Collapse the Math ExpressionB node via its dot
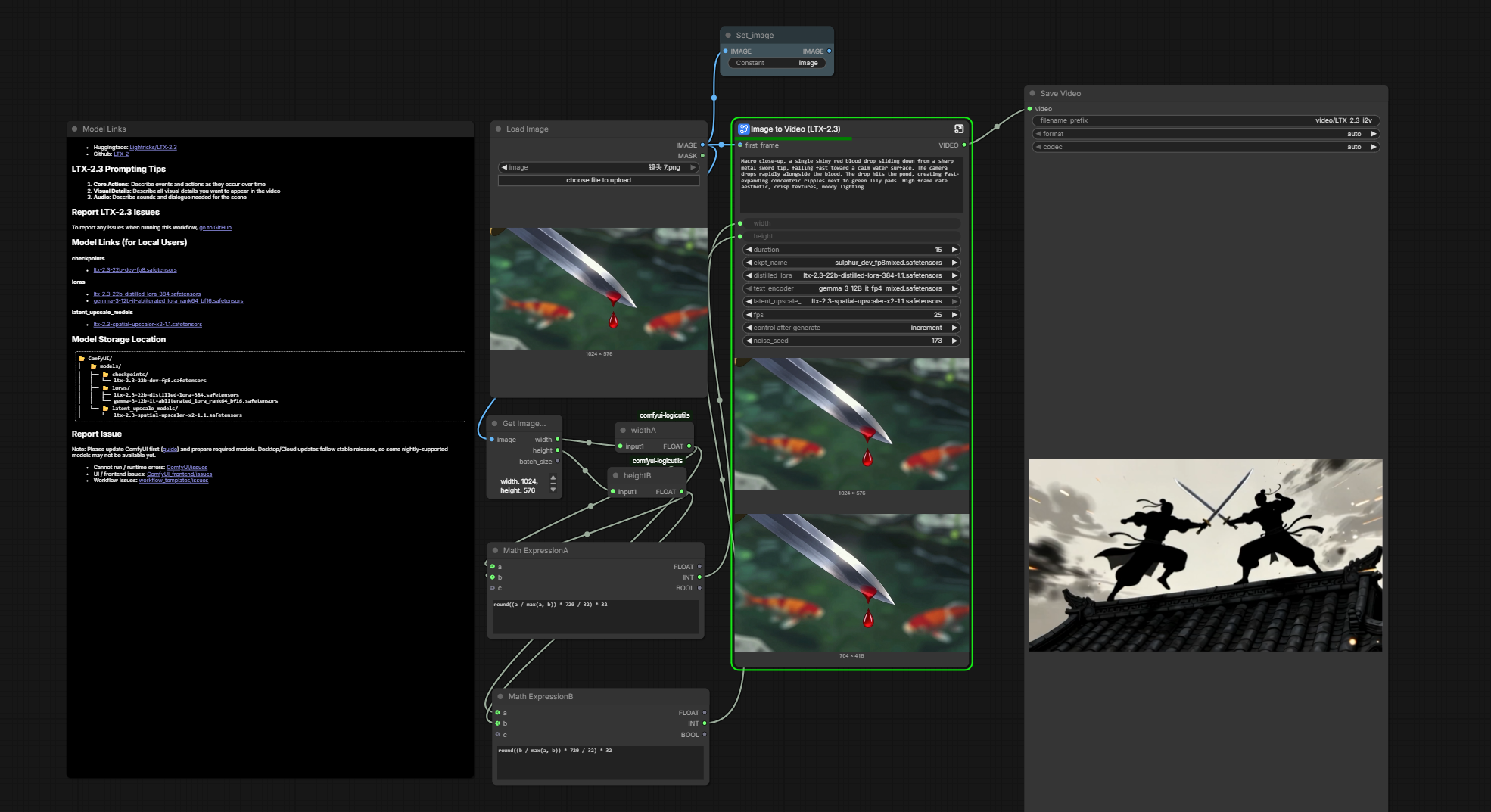Image resolution: width=1491 pixels, height=812 pixels. point(500,696)
